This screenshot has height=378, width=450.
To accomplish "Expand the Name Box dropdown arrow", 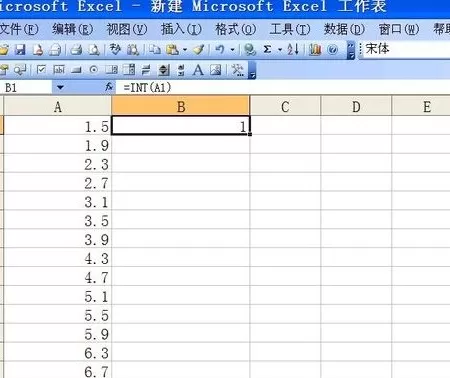I will [x=60, y=88].
